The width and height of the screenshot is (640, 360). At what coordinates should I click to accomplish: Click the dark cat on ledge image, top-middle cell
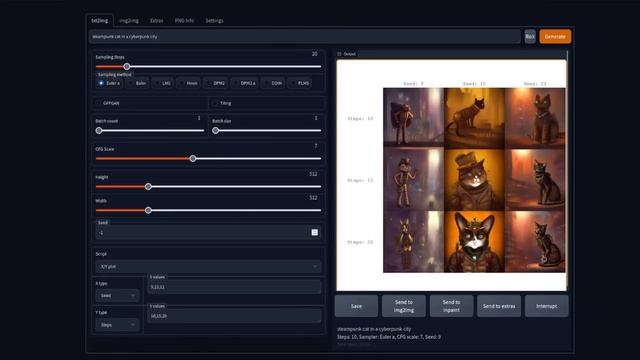click(x=474, y=118)
